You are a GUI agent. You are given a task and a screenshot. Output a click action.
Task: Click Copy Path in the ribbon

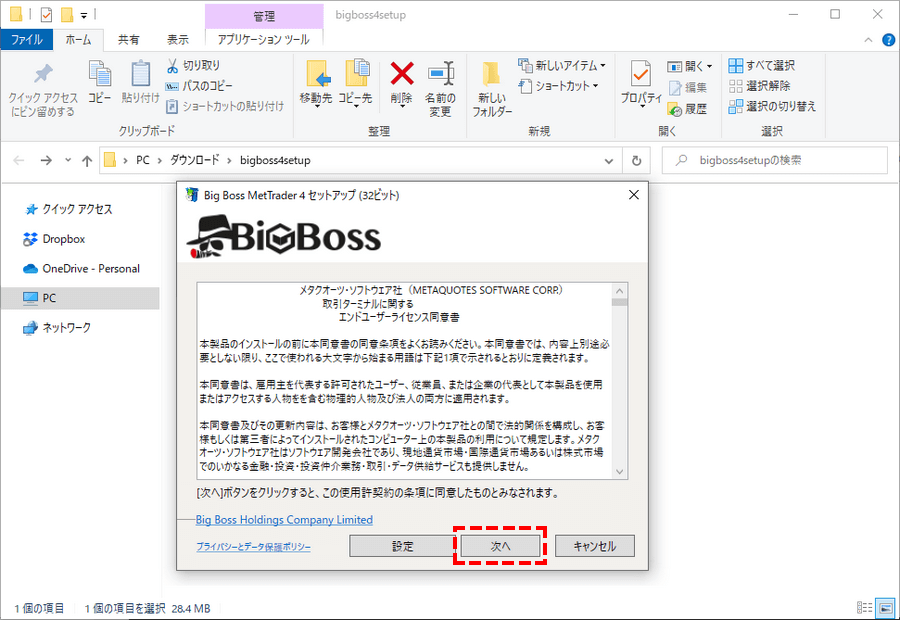pos(199,86)
